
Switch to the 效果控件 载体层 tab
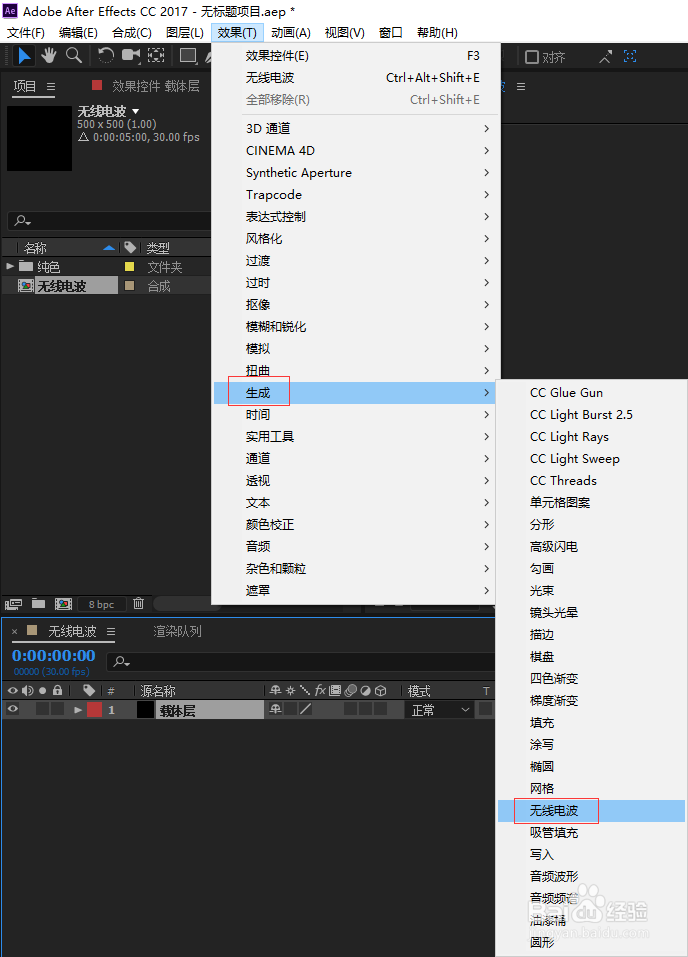(x=156, y=86)
